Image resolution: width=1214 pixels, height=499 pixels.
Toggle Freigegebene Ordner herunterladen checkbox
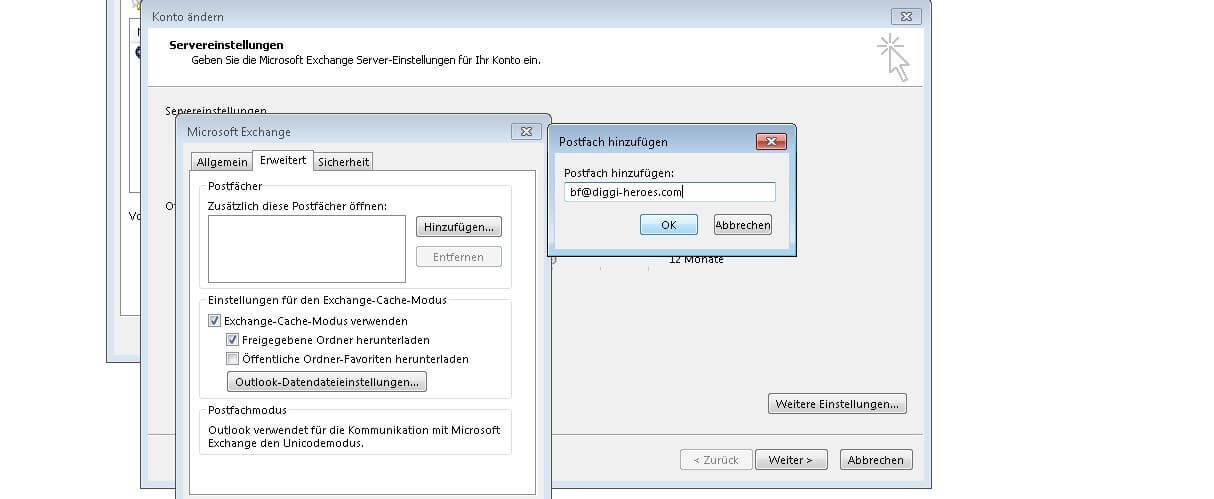(x=233, y=340)
